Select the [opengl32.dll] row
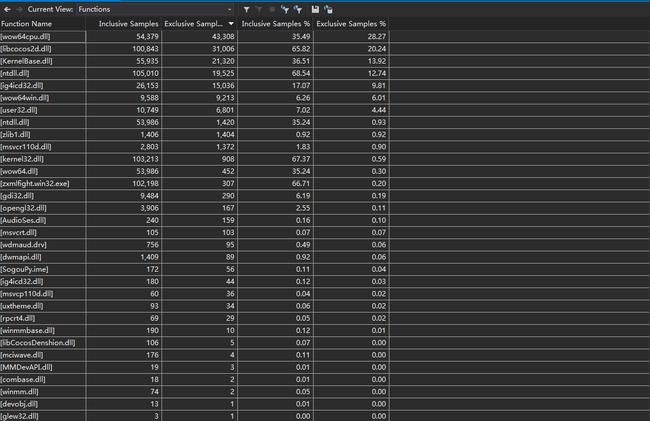The width and height of the screenshot is (650, 421). tap(194, 208)
